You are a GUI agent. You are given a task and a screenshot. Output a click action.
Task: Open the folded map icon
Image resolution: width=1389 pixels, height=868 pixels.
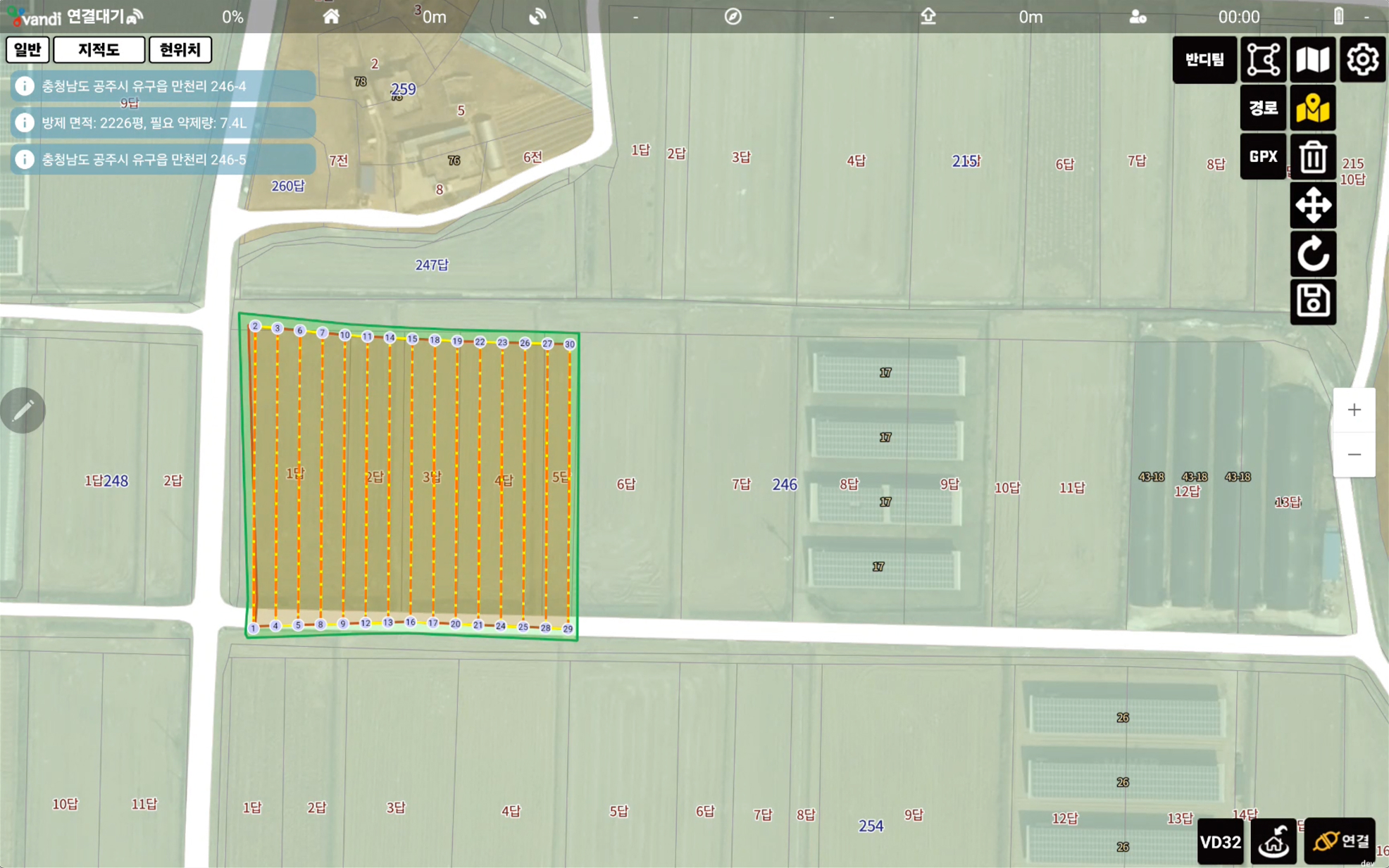point(1312,60)
